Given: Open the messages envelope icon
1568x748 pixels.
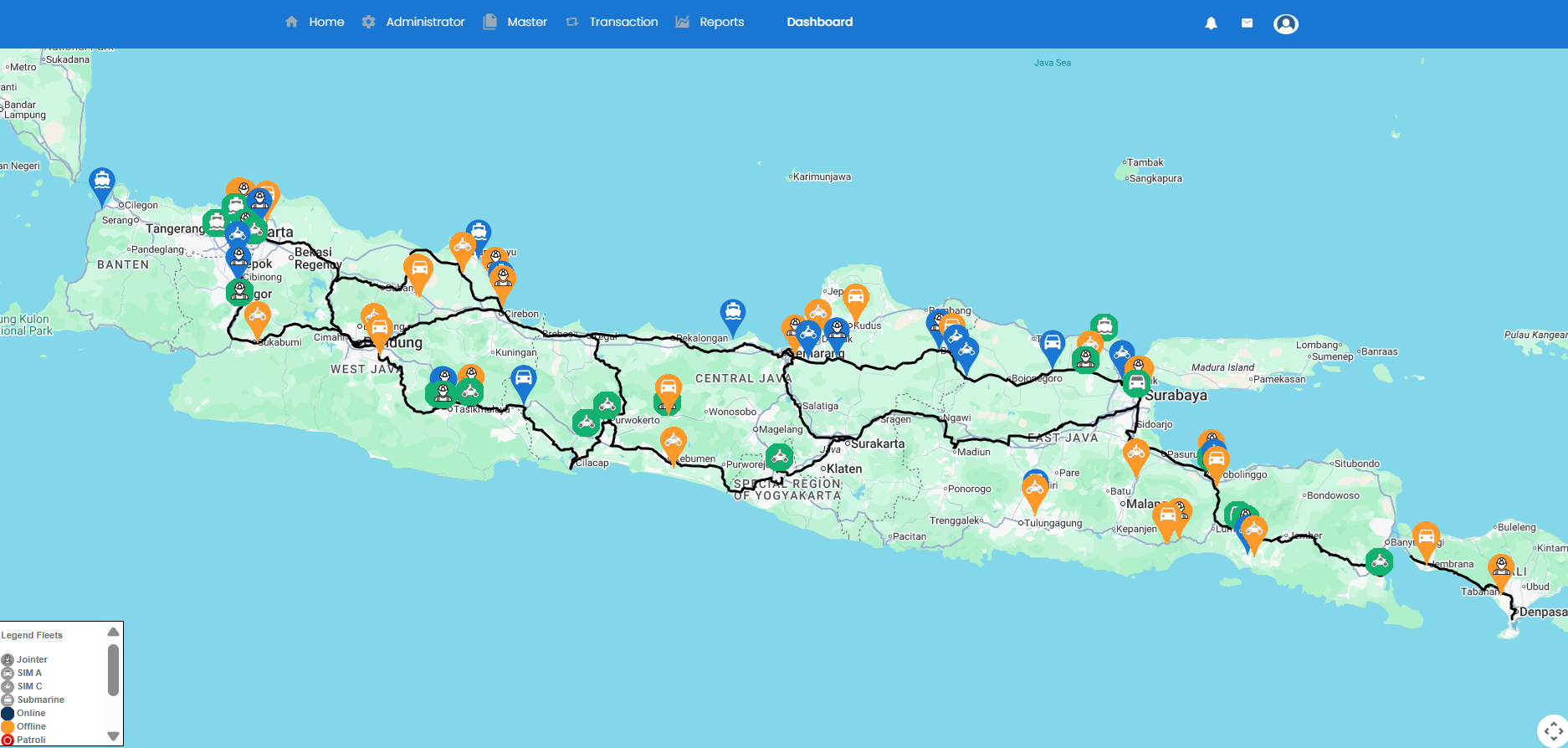Looking at the screenshot, I should (1247, 23).
